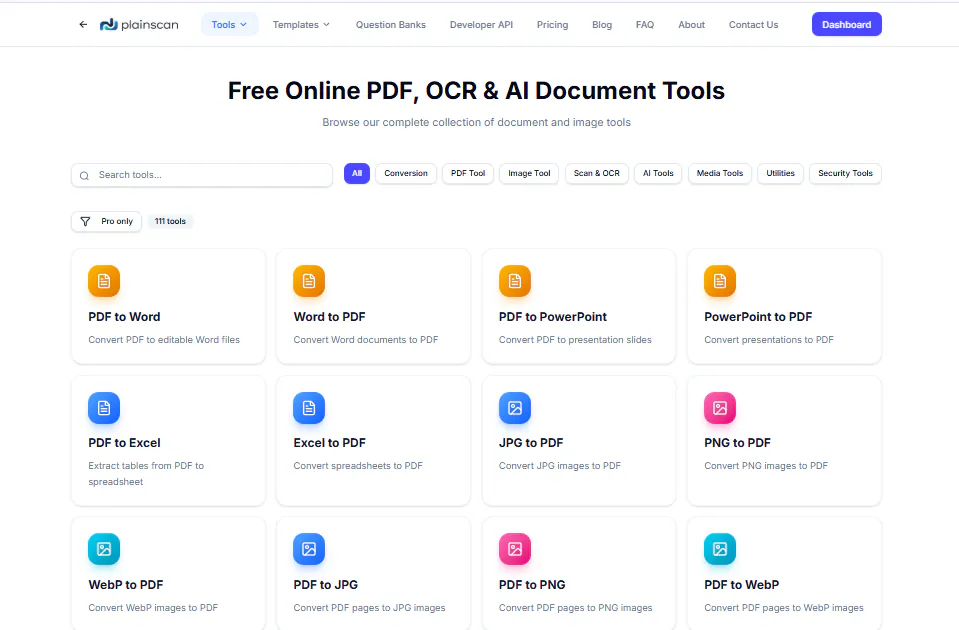Show Media Tools category
The width and height of the screenshot is (959, 630).
(720, 174)
